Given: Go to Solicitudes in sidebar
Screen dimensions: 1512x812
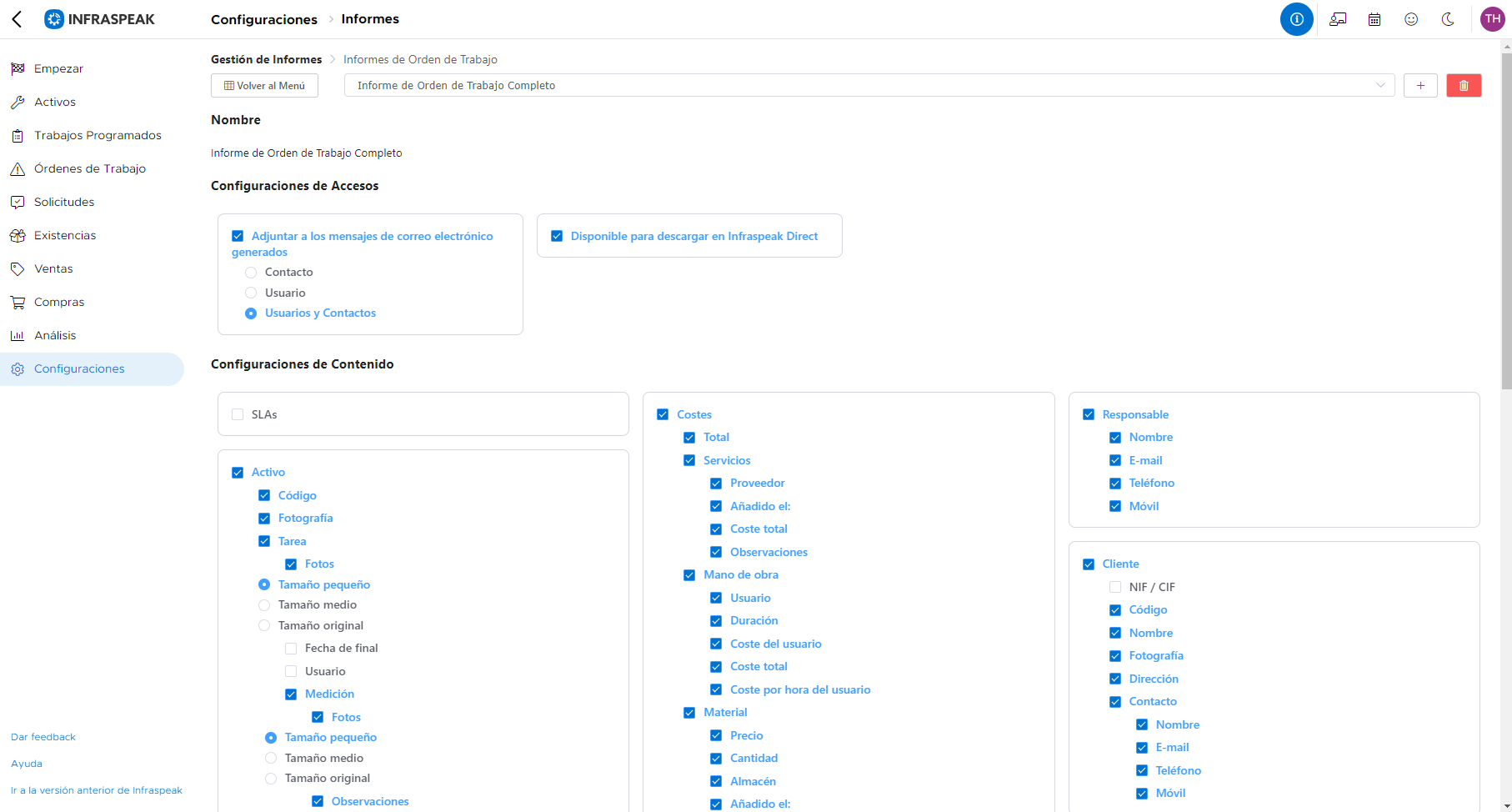Looking at the screenshot, I should (x=92, y=202).
